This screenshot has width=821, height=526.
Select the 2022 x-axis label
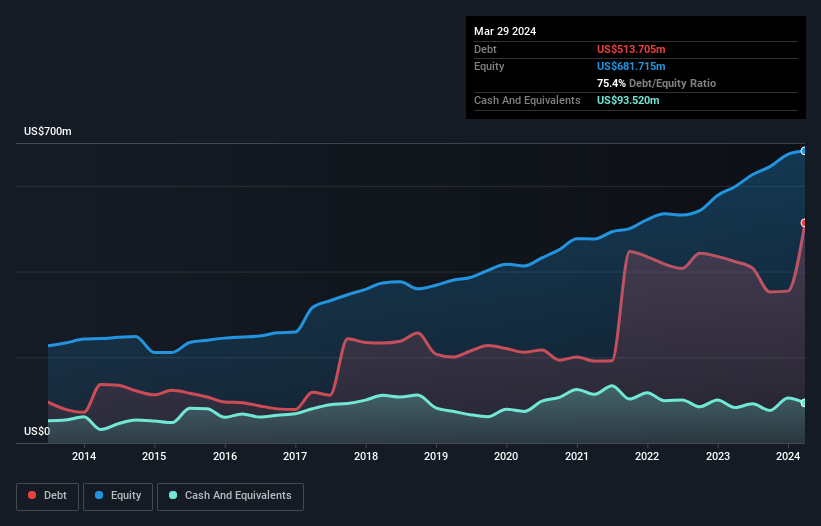647,456
